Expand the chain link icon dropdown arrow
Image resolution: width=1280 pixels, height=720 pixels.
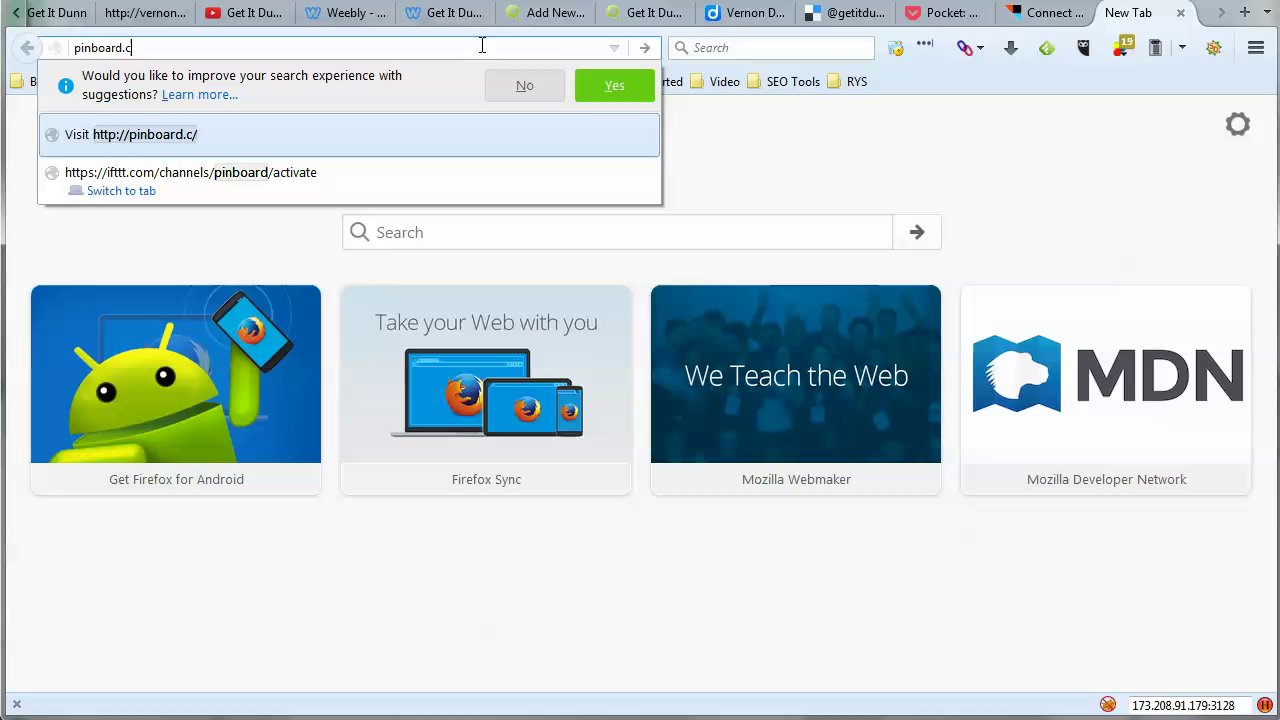click(981, 48)
